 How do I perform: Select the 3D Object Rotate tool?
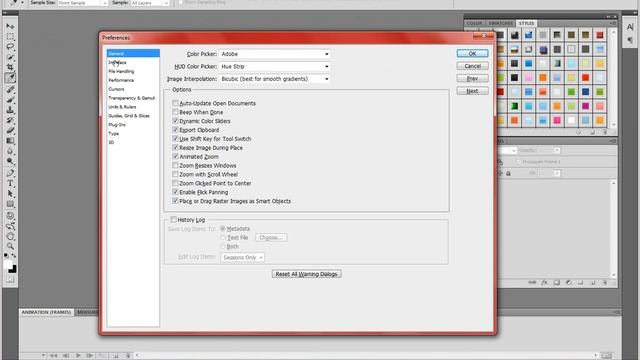point(10,216)
